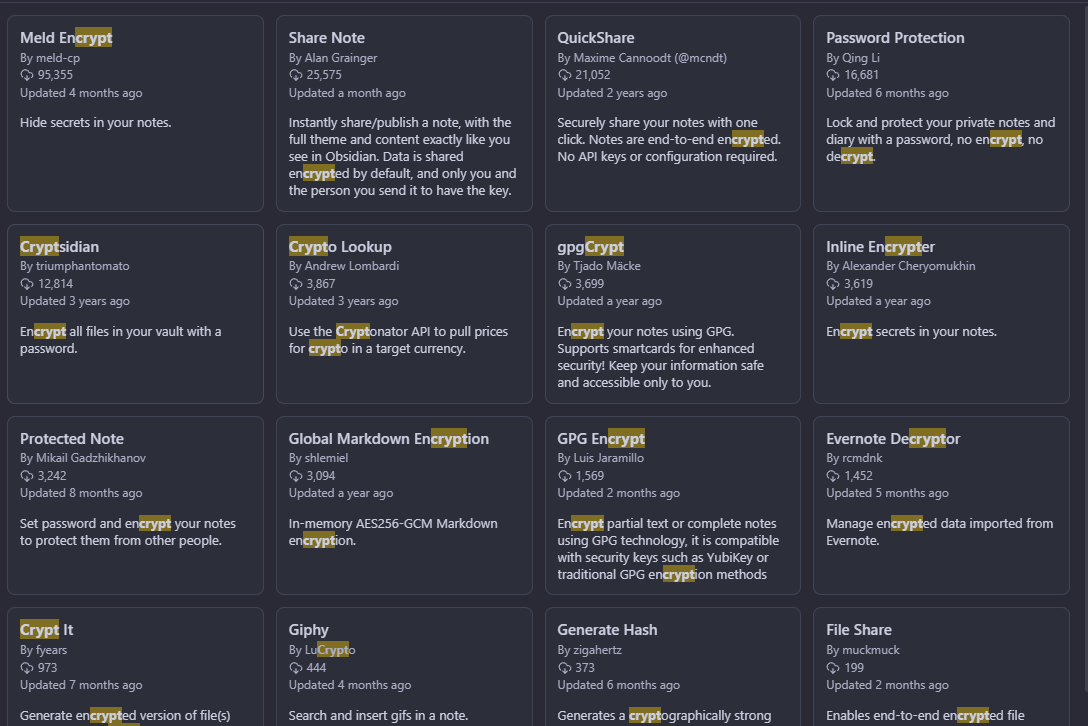1088x726 pixels.
Task: Click download icon on Giphy card
Action: [x=296, y=668]
